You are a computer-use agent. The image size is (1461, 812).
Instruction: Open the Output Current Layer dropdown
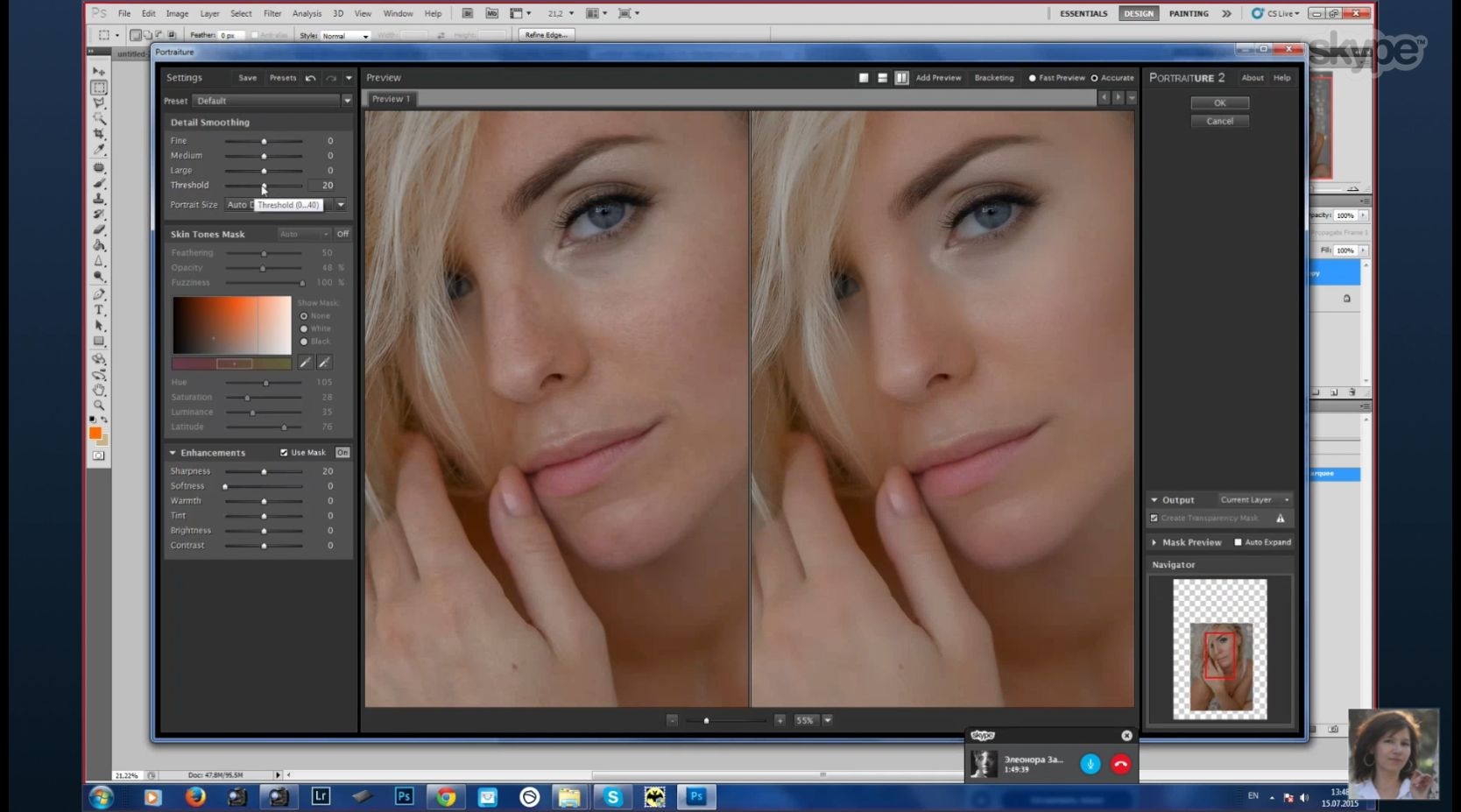(1255, 499)
